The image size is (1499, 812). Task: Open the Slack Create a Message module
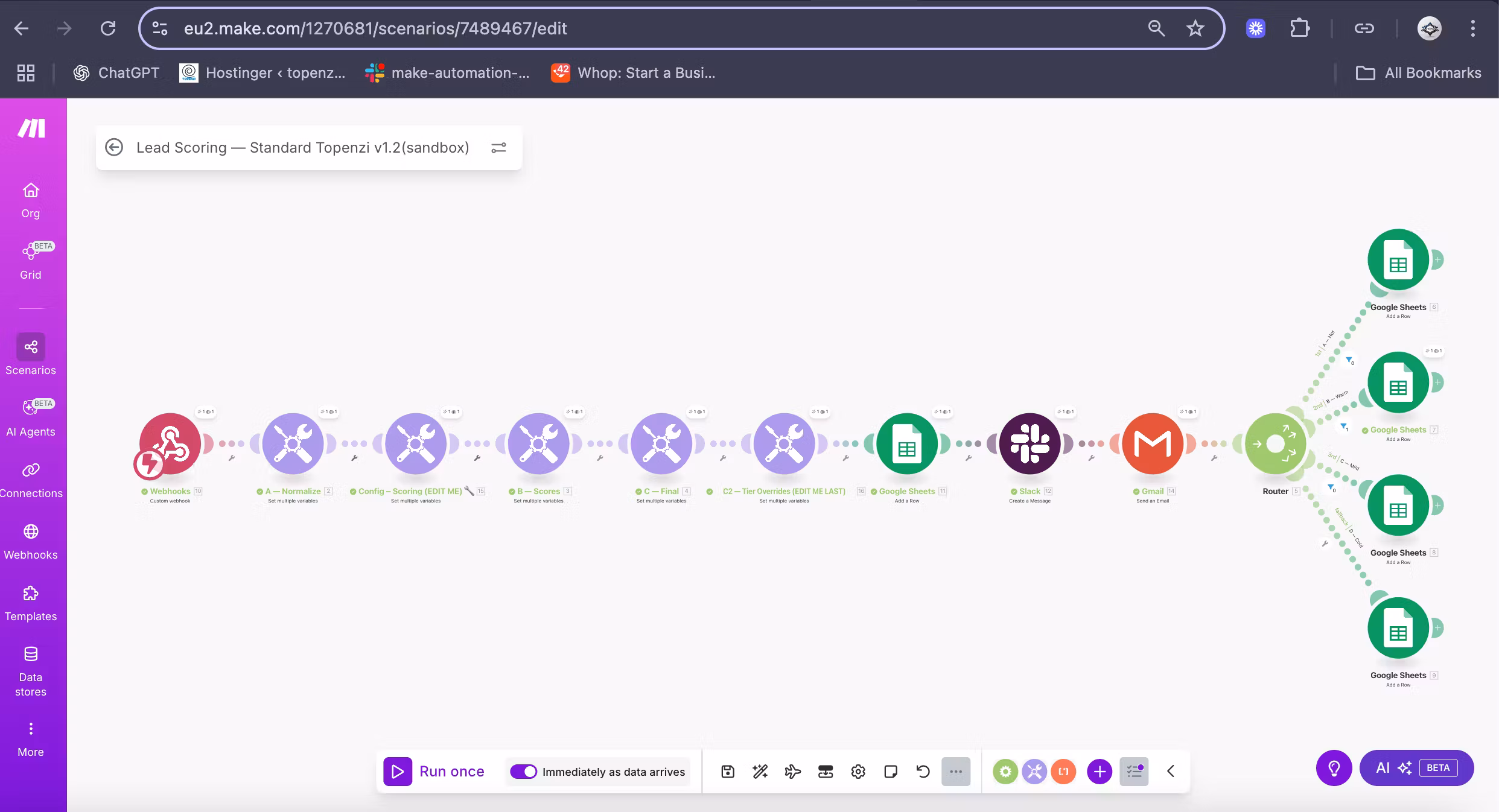coord(1030,444)
